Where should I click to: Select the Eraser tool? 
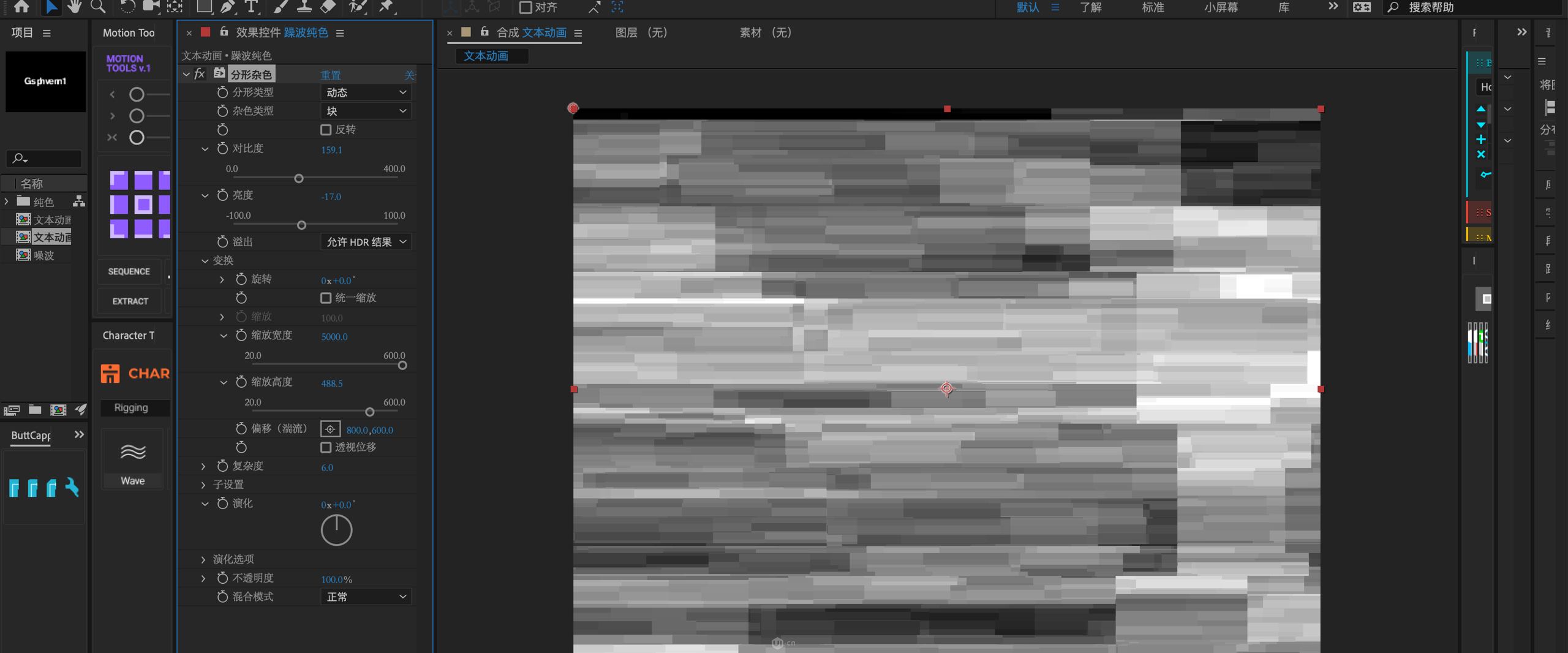(x=329, y=7)
